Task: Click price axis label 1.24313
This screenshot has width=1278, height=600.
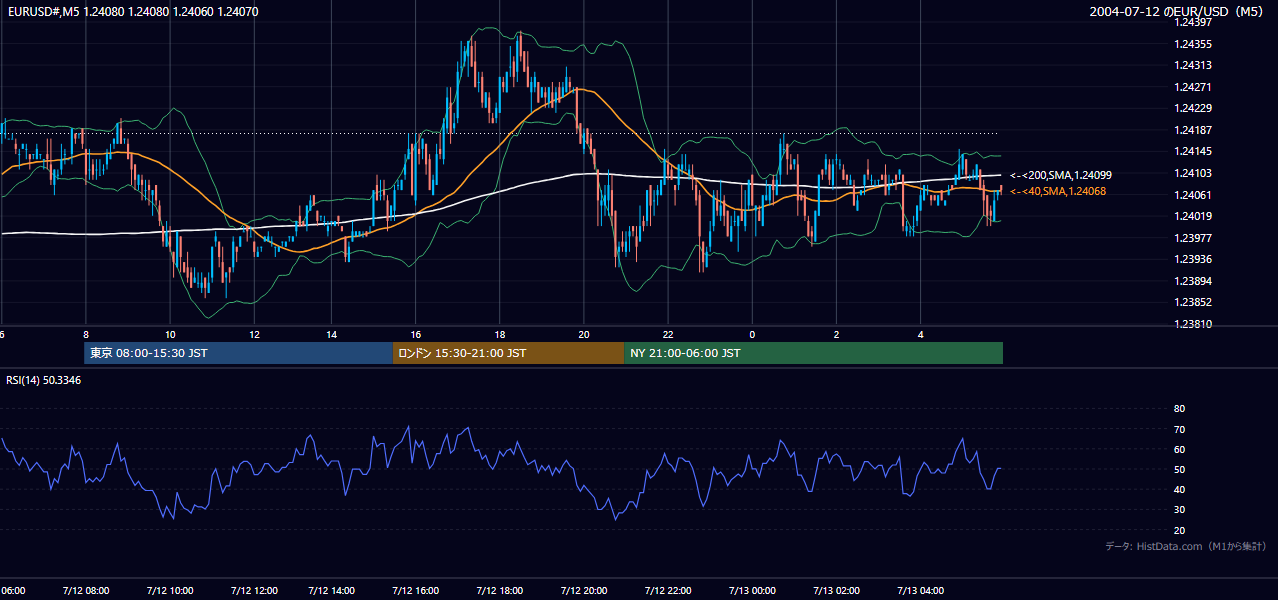Action: tap(1193, 65)
